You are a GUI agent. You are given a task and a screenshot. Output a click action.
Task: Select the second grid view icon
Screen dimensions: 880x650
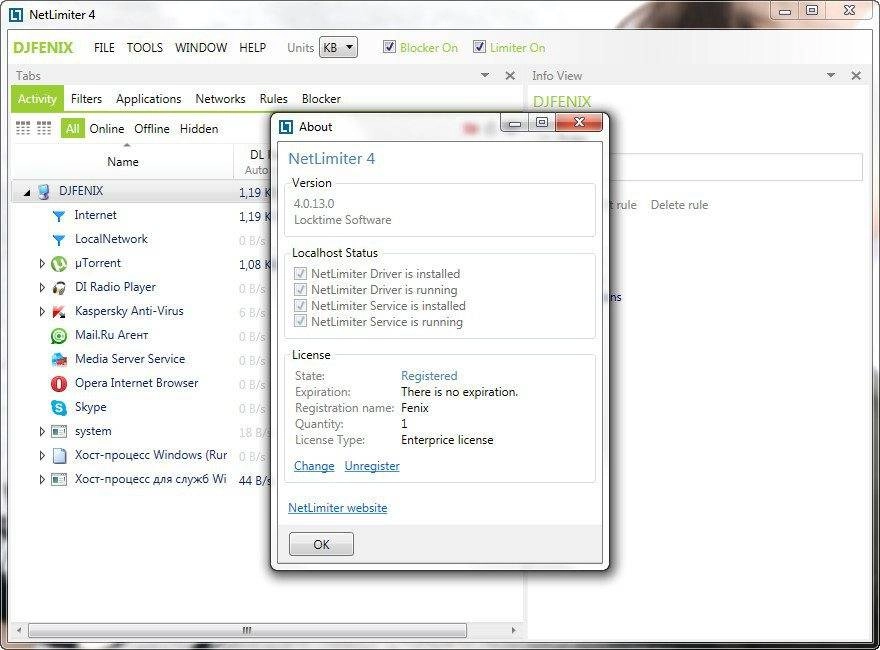[x=44, y=129]
